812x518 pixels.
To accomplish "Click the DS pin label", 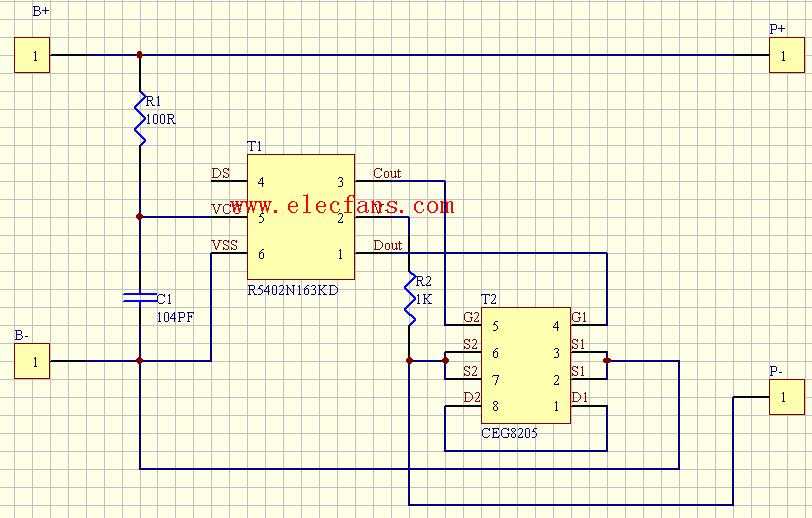I will pos(221,173).
